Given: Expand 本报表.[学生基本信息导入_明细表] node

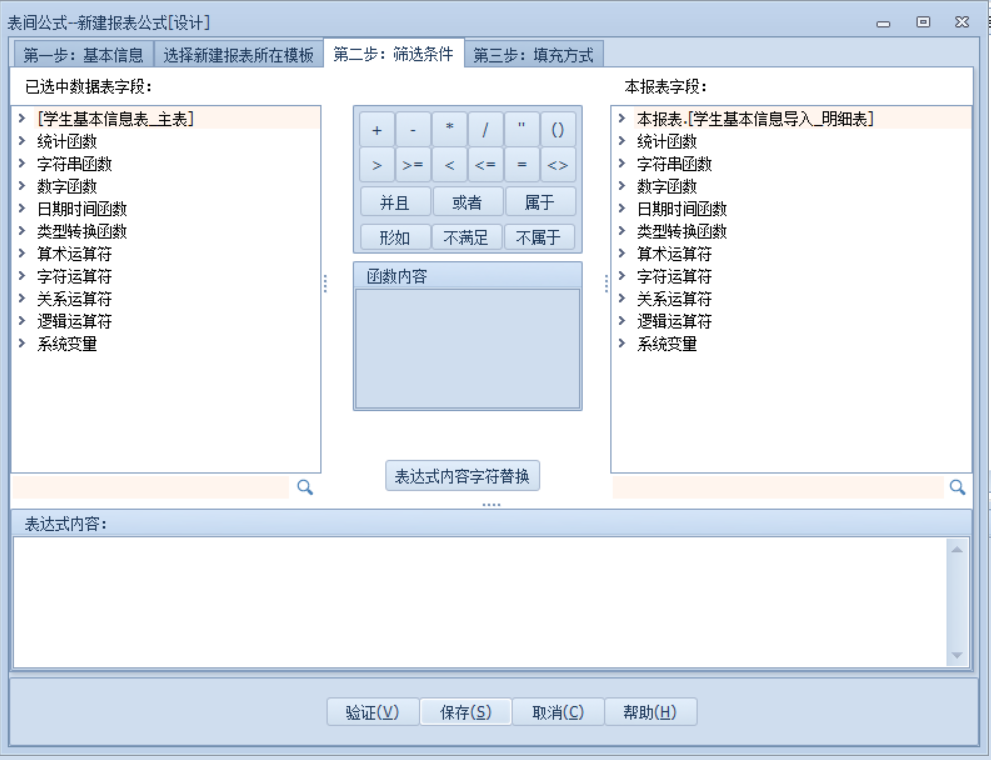Looking at the screenshot, I should pyautogui.click(x=621, y=119).
